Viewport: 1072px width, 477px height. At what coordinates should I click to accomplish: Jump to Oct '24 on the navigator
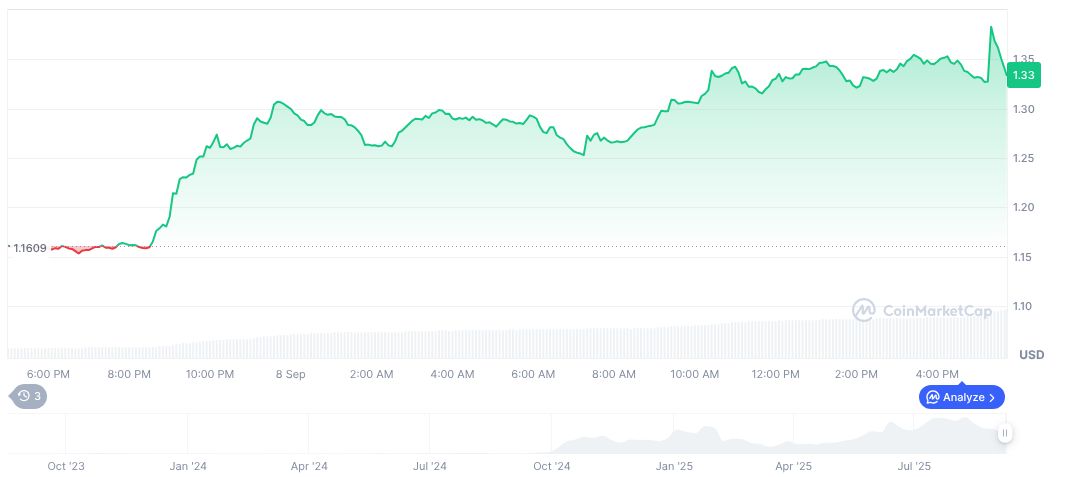point(551,466)
